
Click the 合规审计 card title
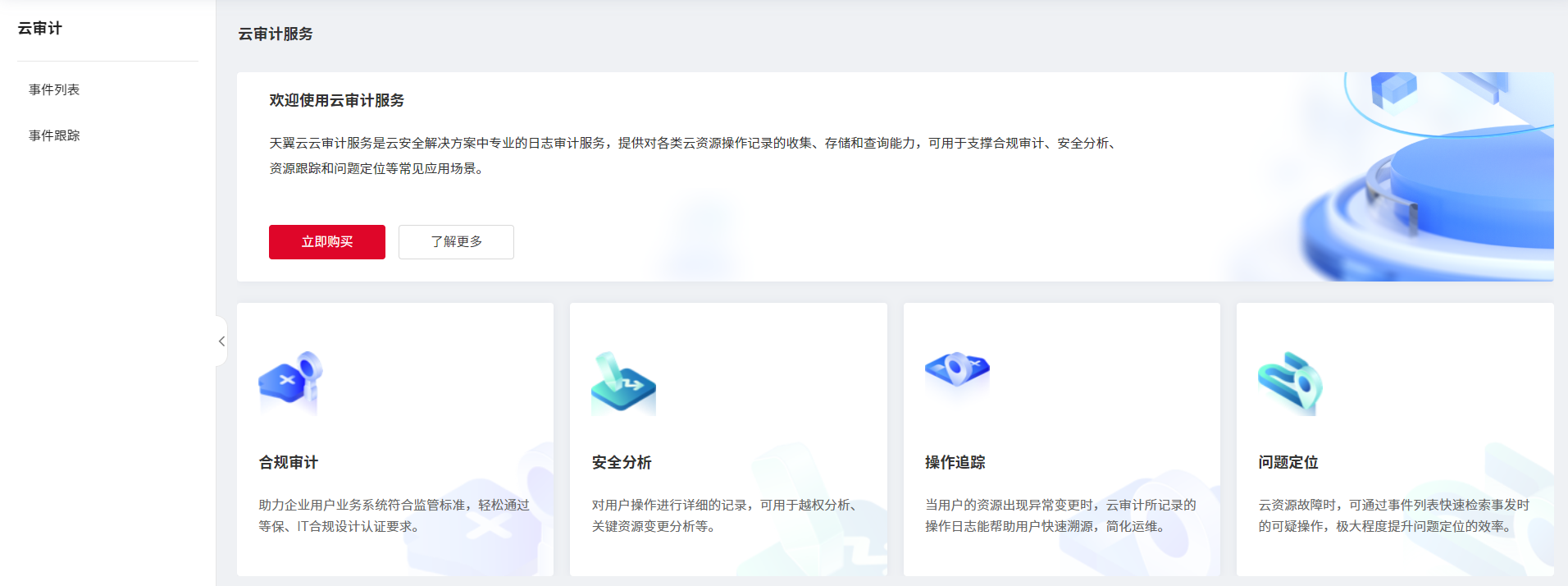[x=288, y=462]
